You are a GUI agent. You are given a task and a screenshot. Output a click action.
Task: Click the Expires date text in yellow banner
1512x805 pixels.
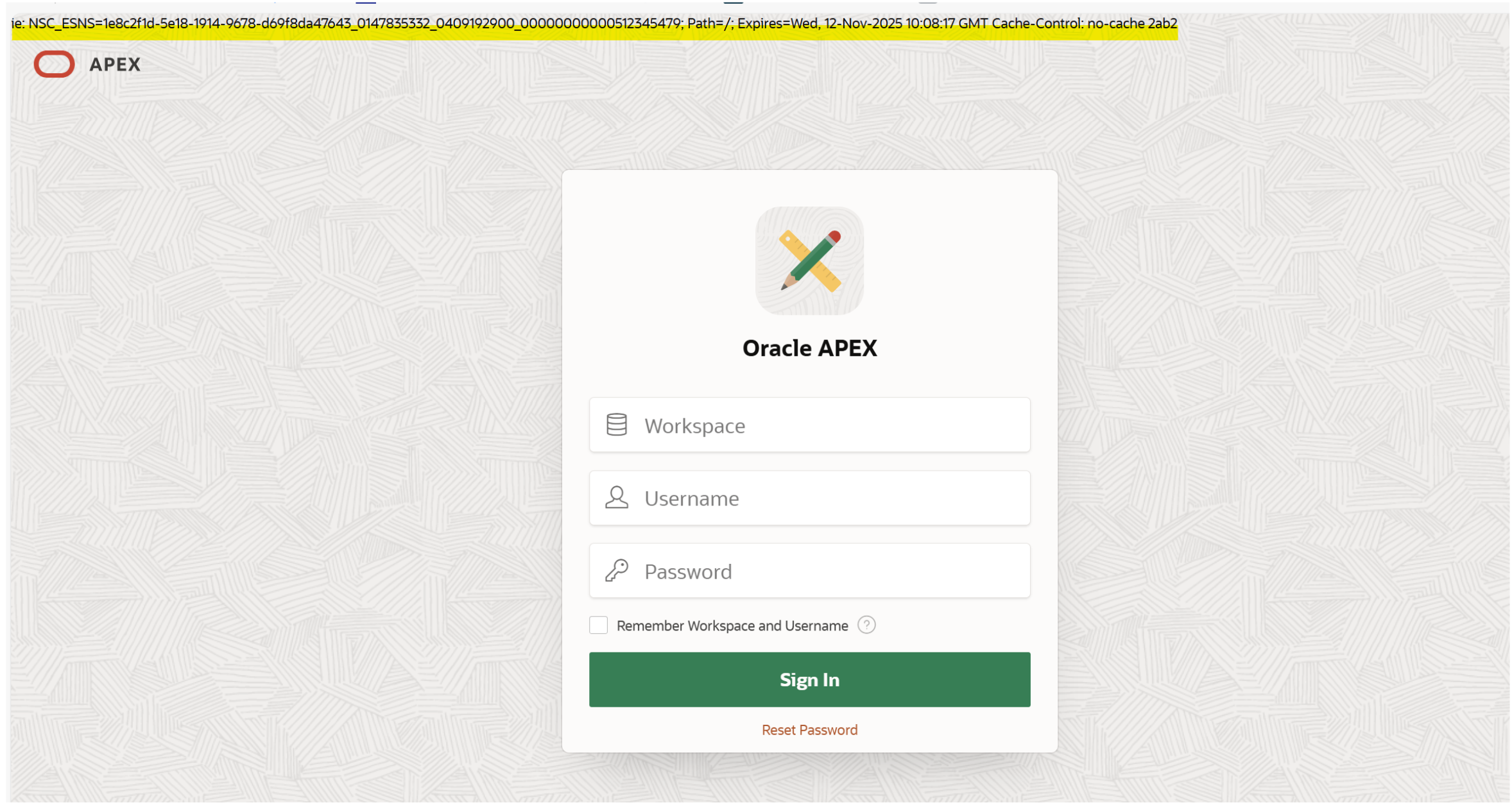[860, 24]
